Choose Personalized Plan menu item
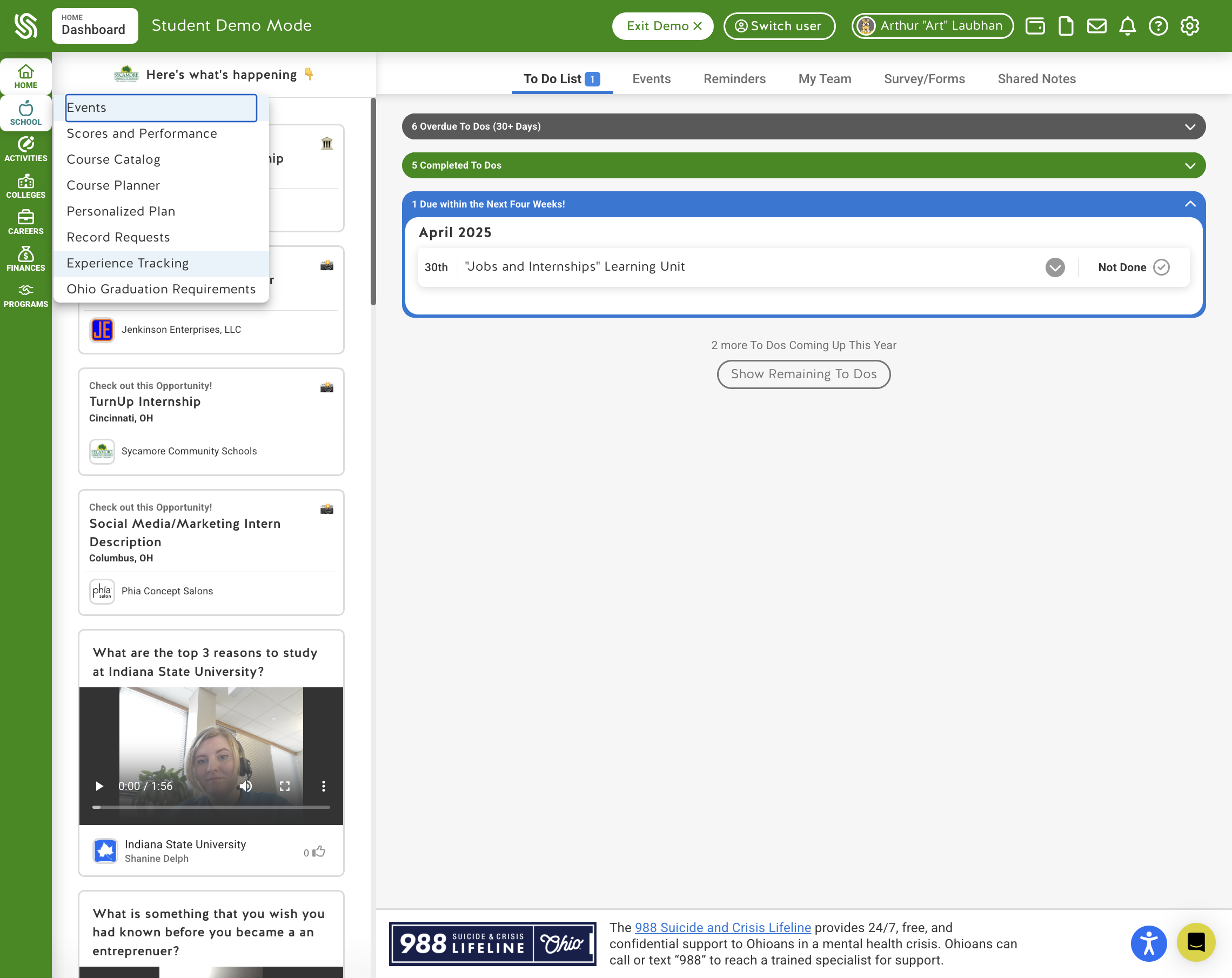 [161, 211]
